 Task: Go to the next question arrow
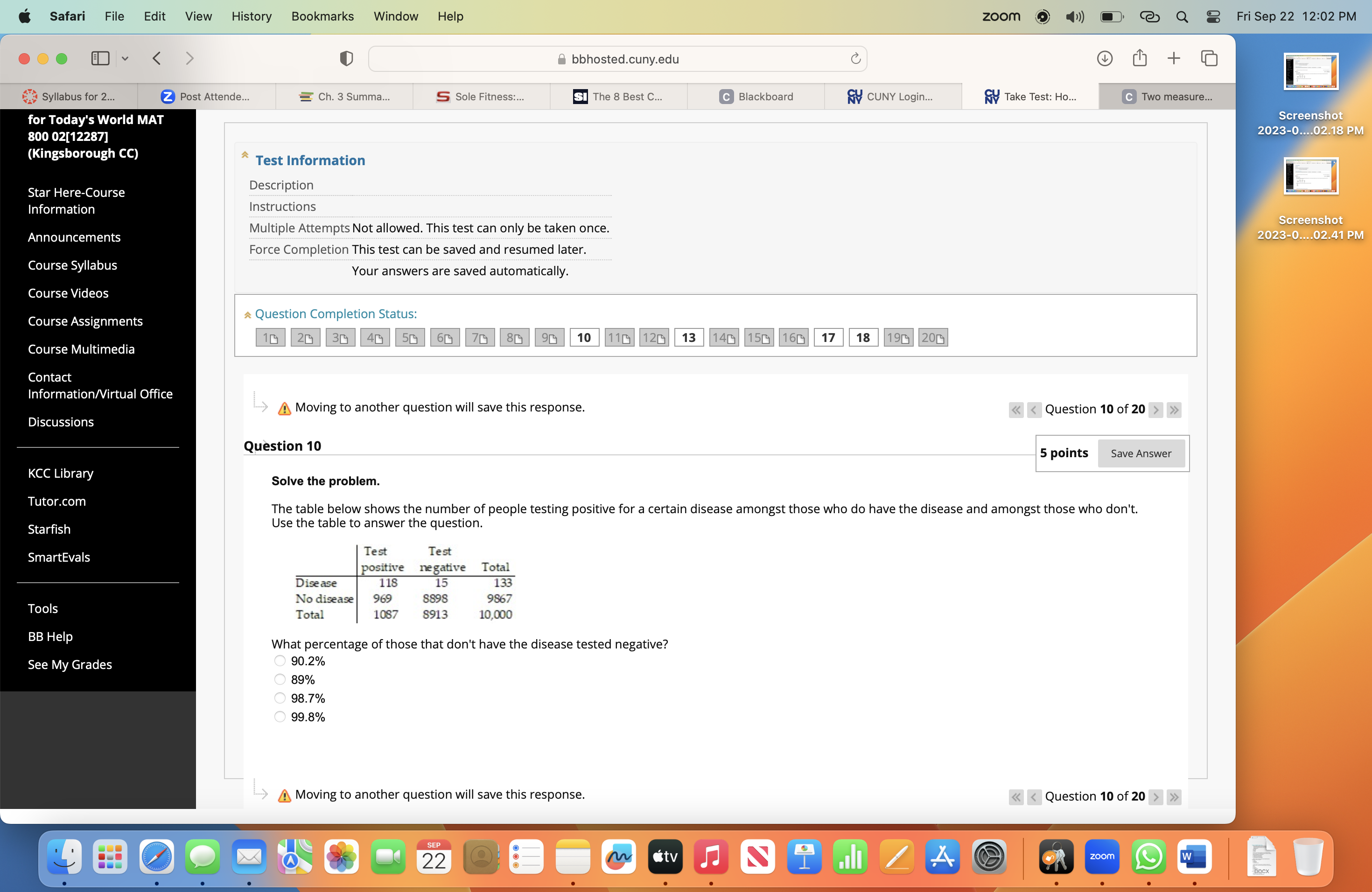tap(1156, 410)
